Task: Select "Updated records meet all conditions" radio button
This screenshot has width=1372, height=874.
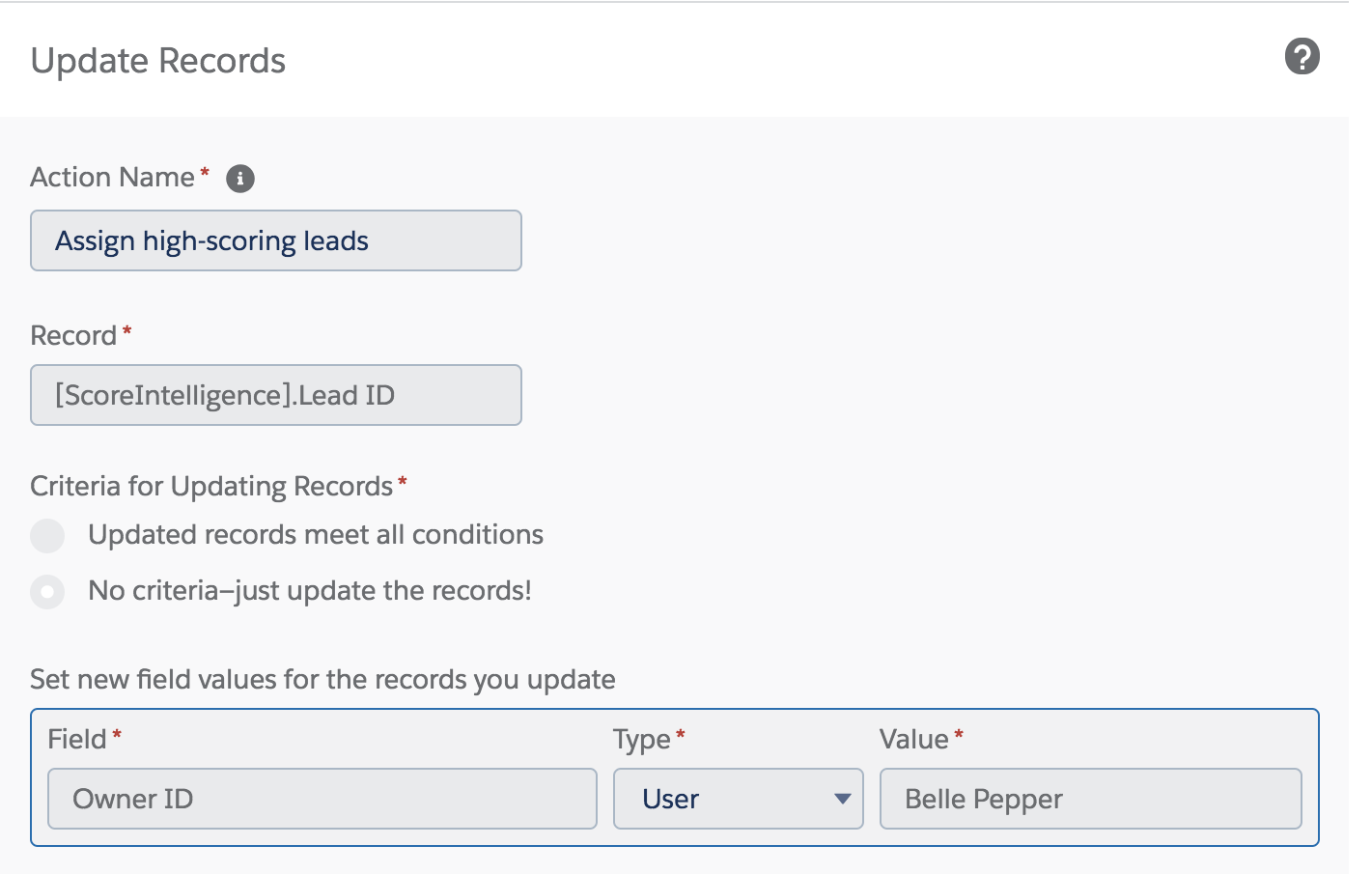Action: click(47, 535)
